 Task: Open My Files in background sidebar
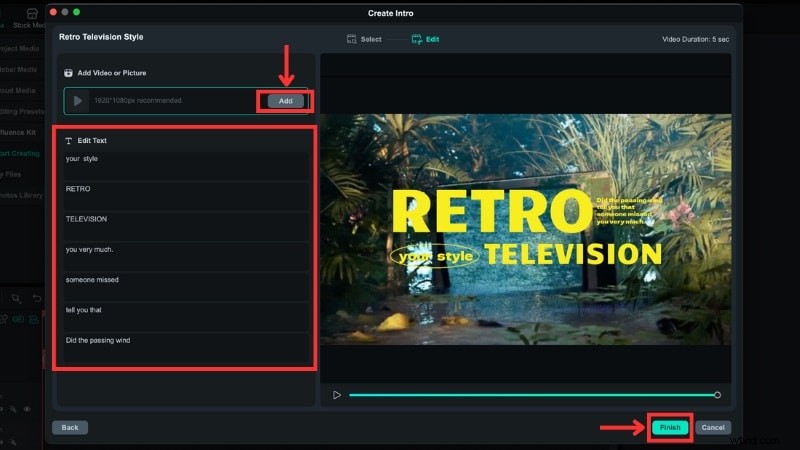11,174
